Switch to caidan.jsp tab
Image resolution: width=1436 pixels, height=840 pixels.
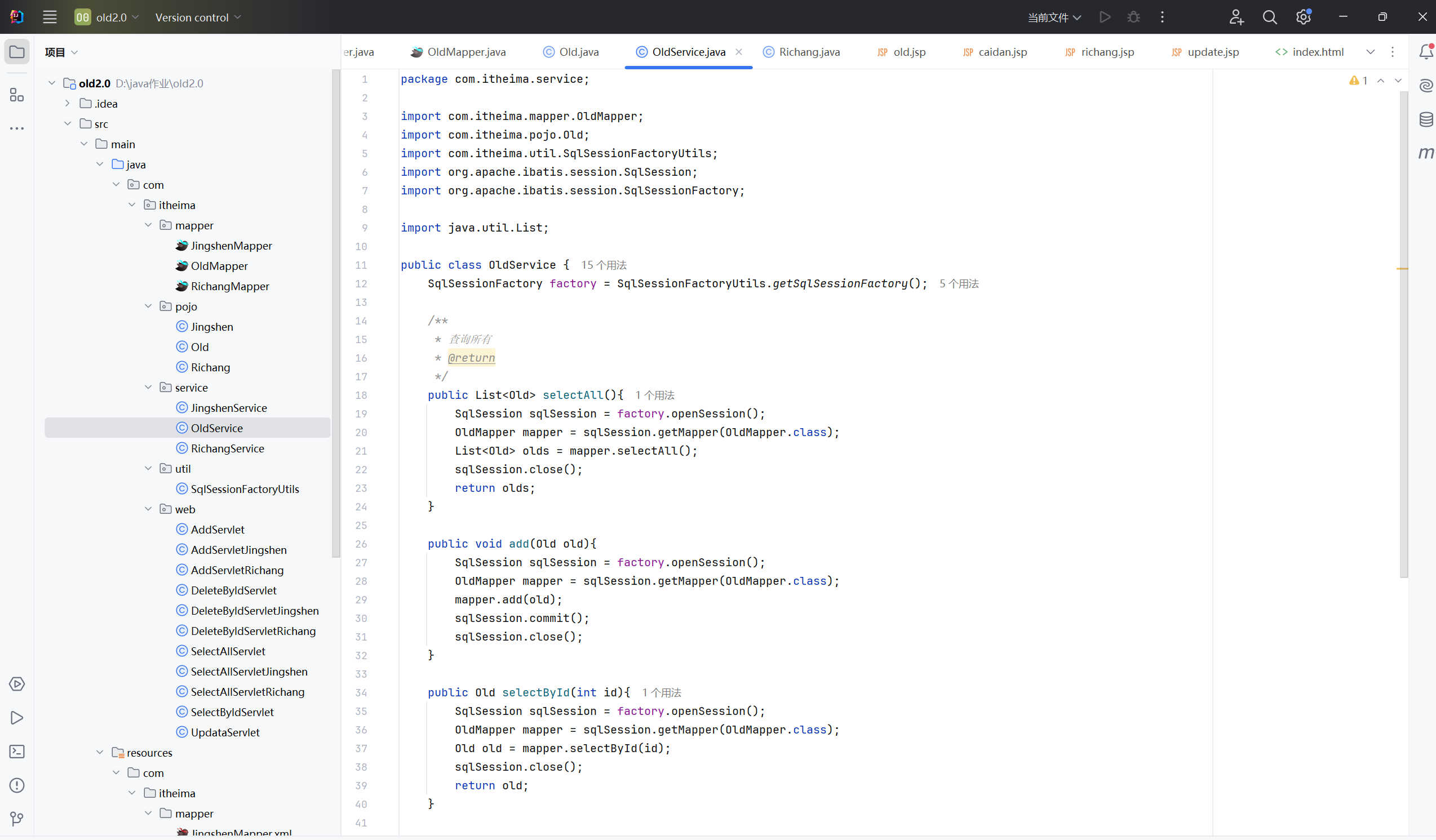[x=995, y=52]
